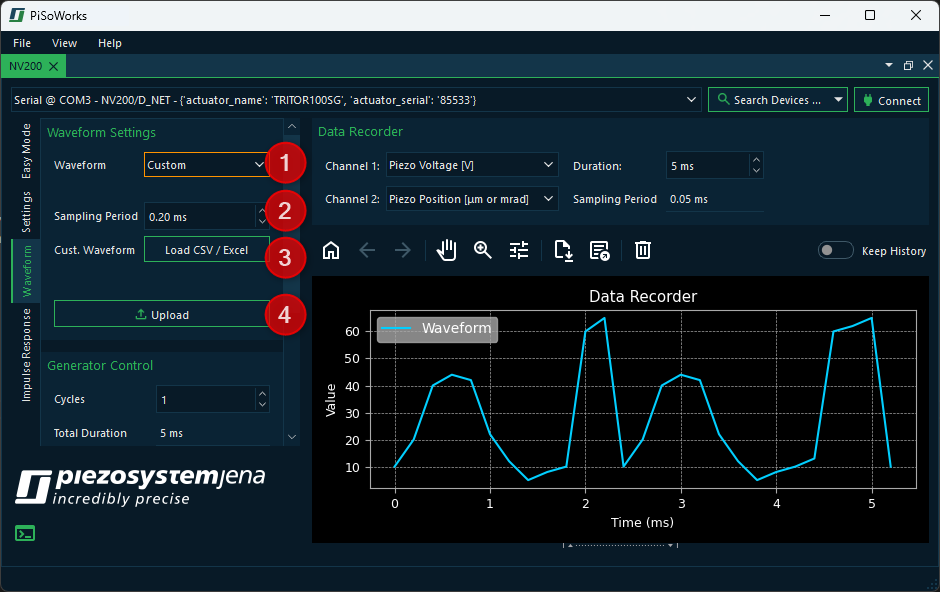This screenshot has height=592, width=940.
Task: Expand the Channel 1 Piezo Voltage dropdown
Action: 471,165
